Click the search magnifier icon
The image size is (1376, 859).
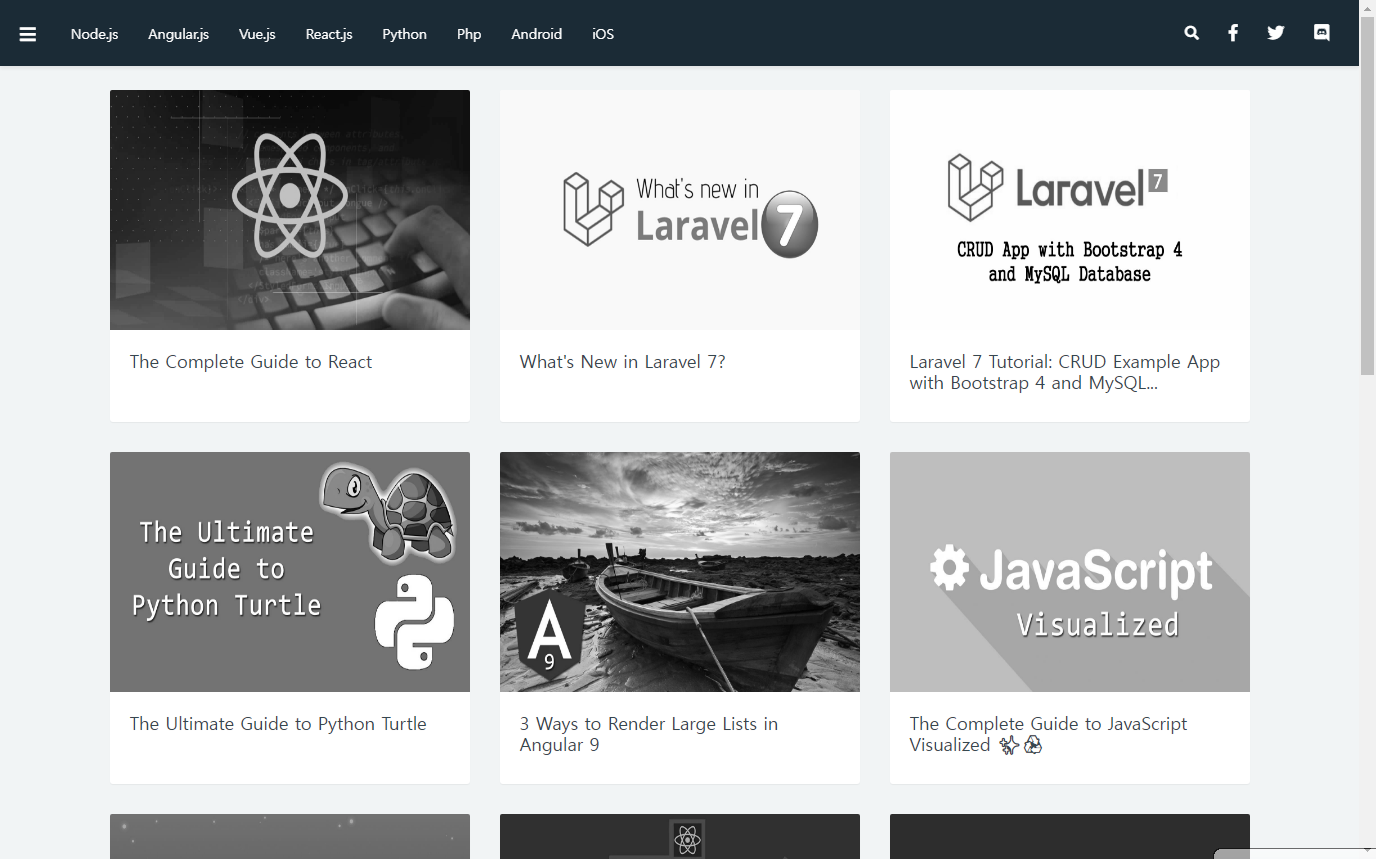(1191, 33)
